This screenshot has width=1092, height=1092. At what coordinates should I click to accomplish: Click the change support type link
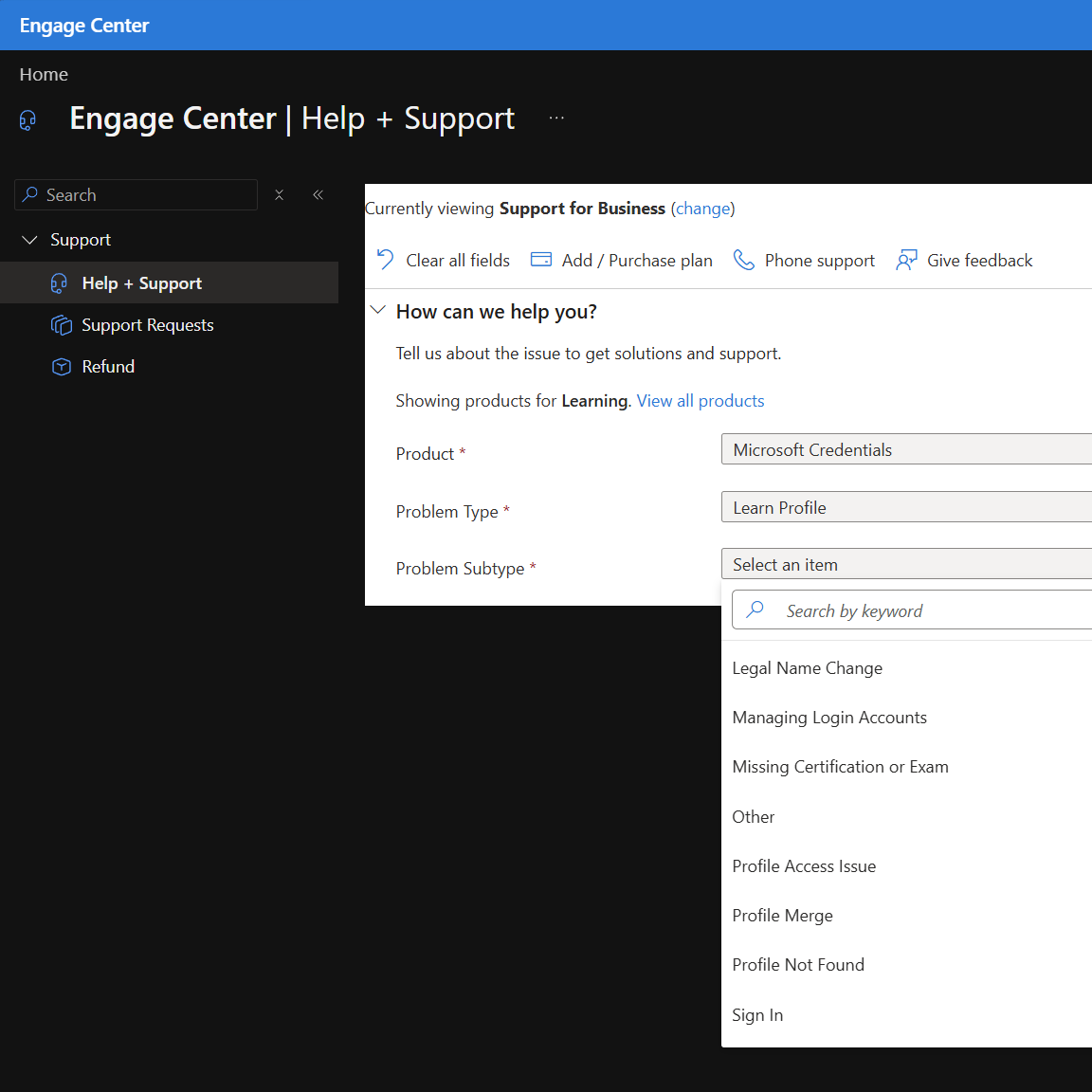pos(702,209)
